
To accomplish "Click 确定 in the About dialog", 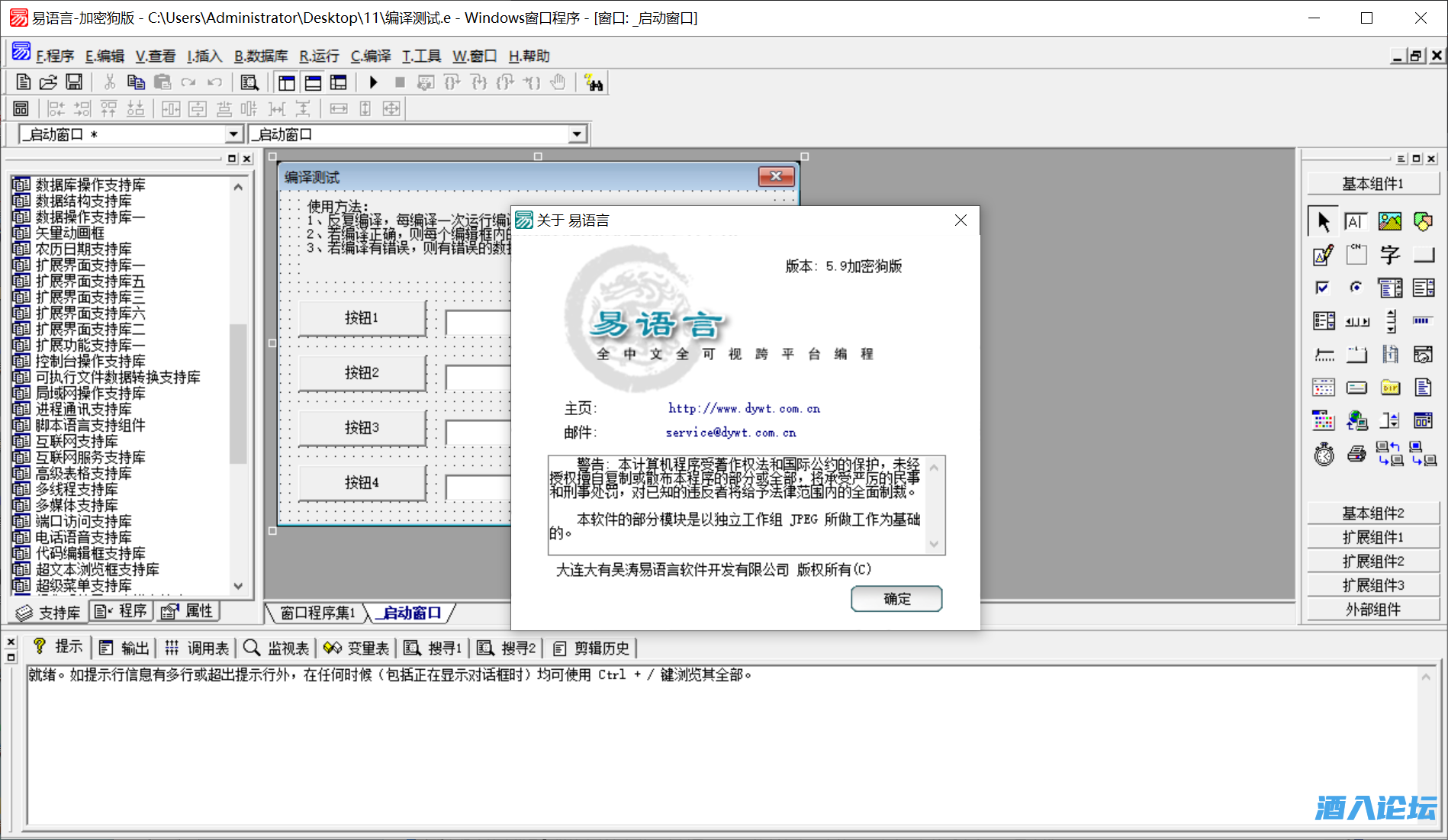I will click(x=896, y=599).
